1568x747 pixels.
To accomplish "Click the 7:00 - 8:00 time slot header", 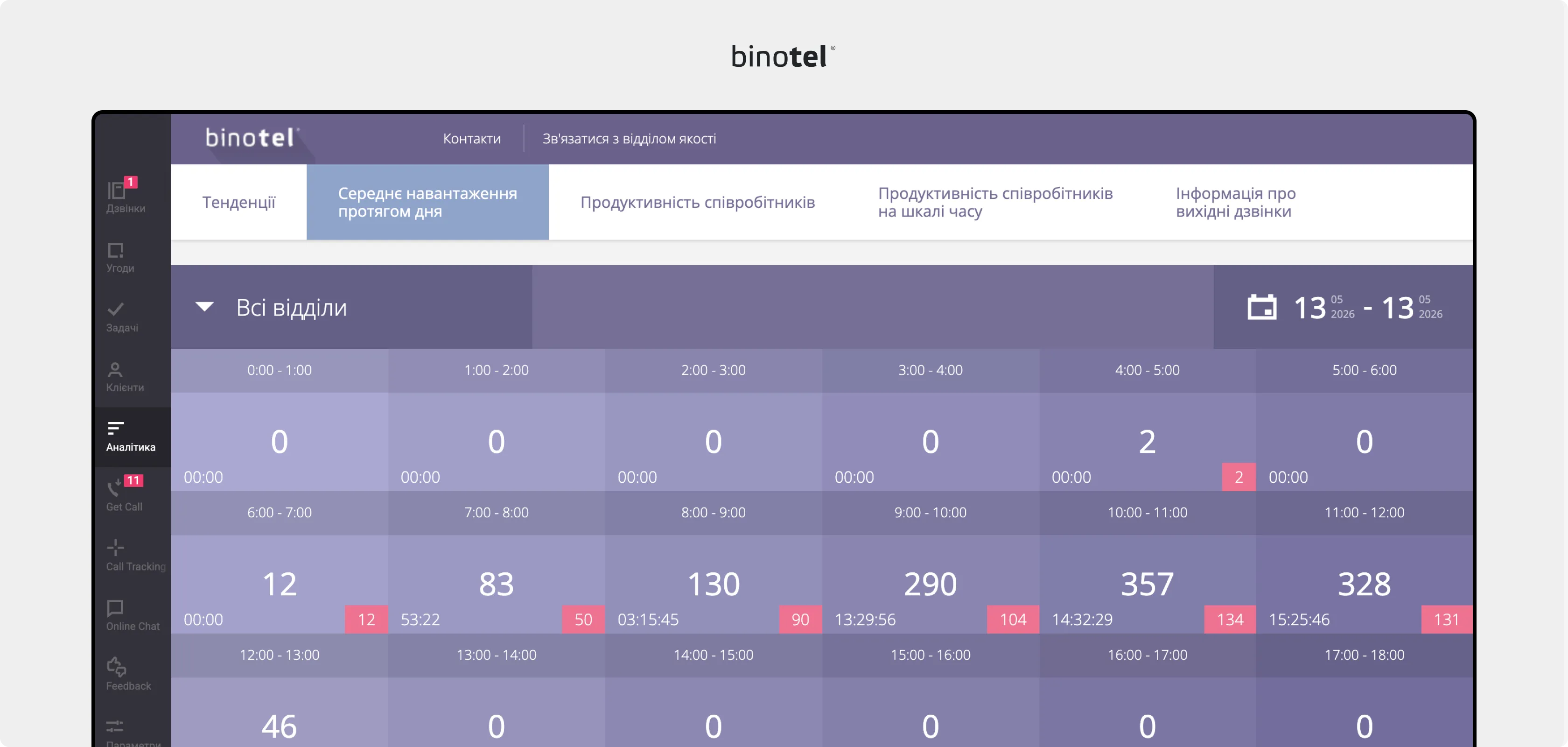I will [496, 513].
